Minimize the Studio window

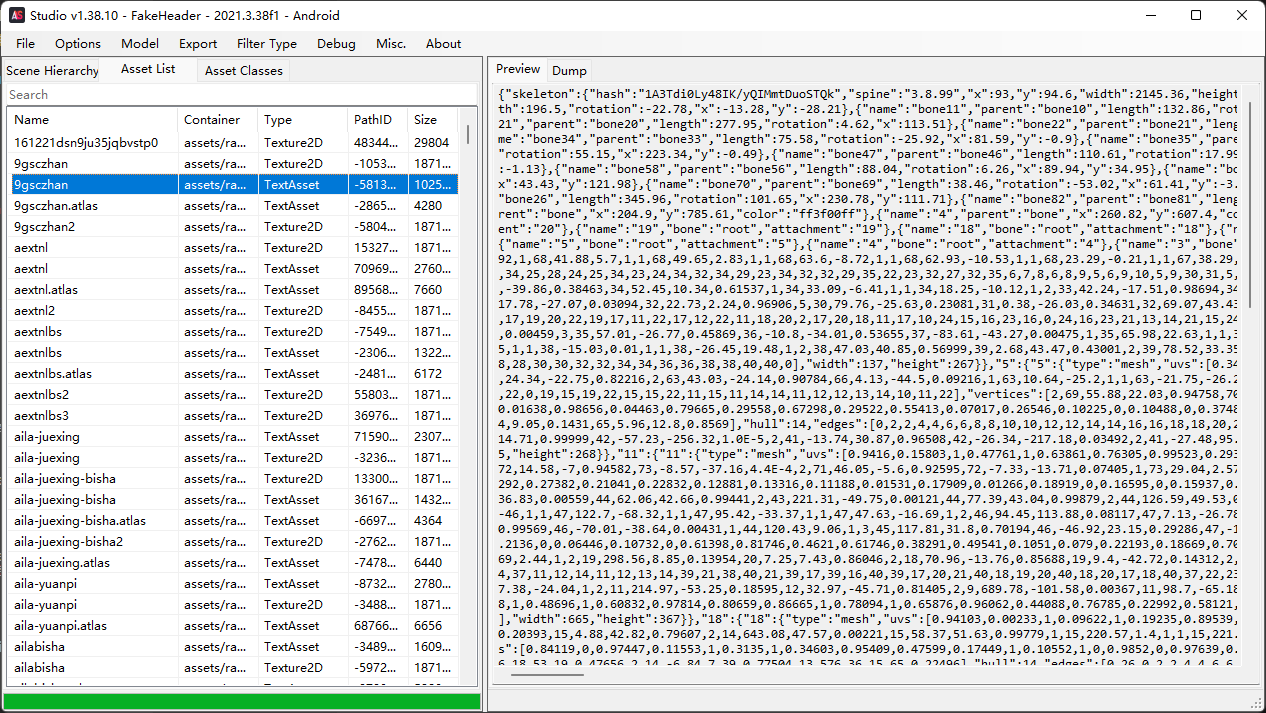coord(1150,15)
